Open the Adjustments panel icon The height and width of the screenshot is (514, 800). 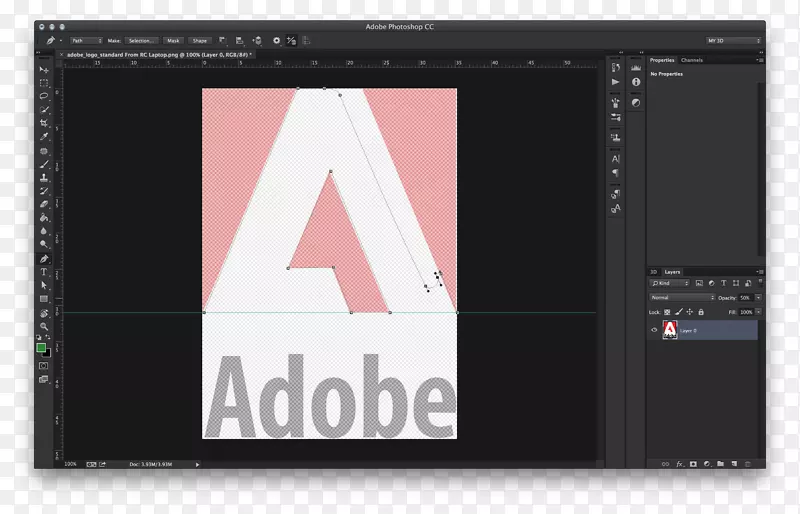636,103
